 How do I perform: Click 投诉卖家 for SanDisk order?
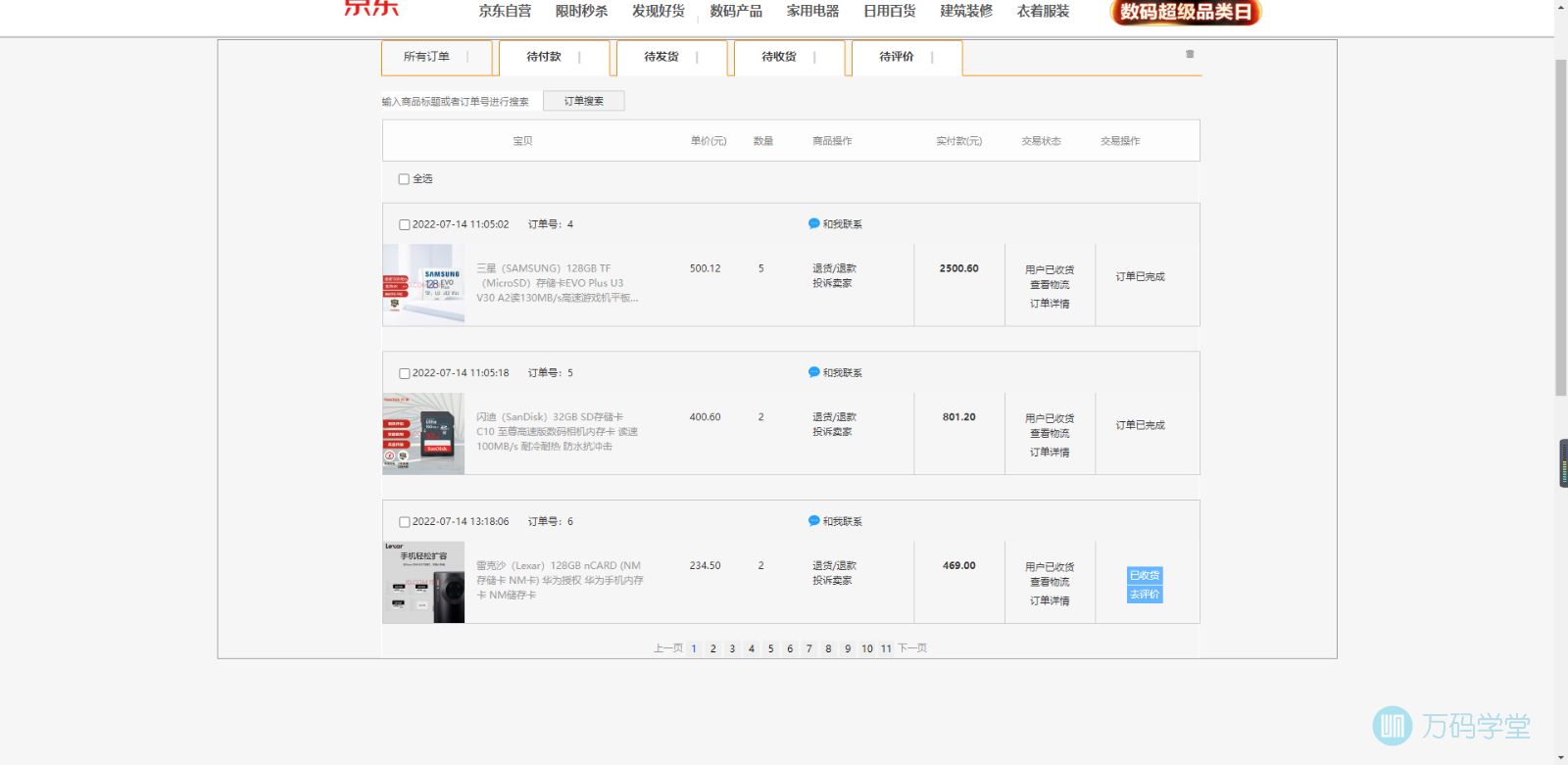832,432
